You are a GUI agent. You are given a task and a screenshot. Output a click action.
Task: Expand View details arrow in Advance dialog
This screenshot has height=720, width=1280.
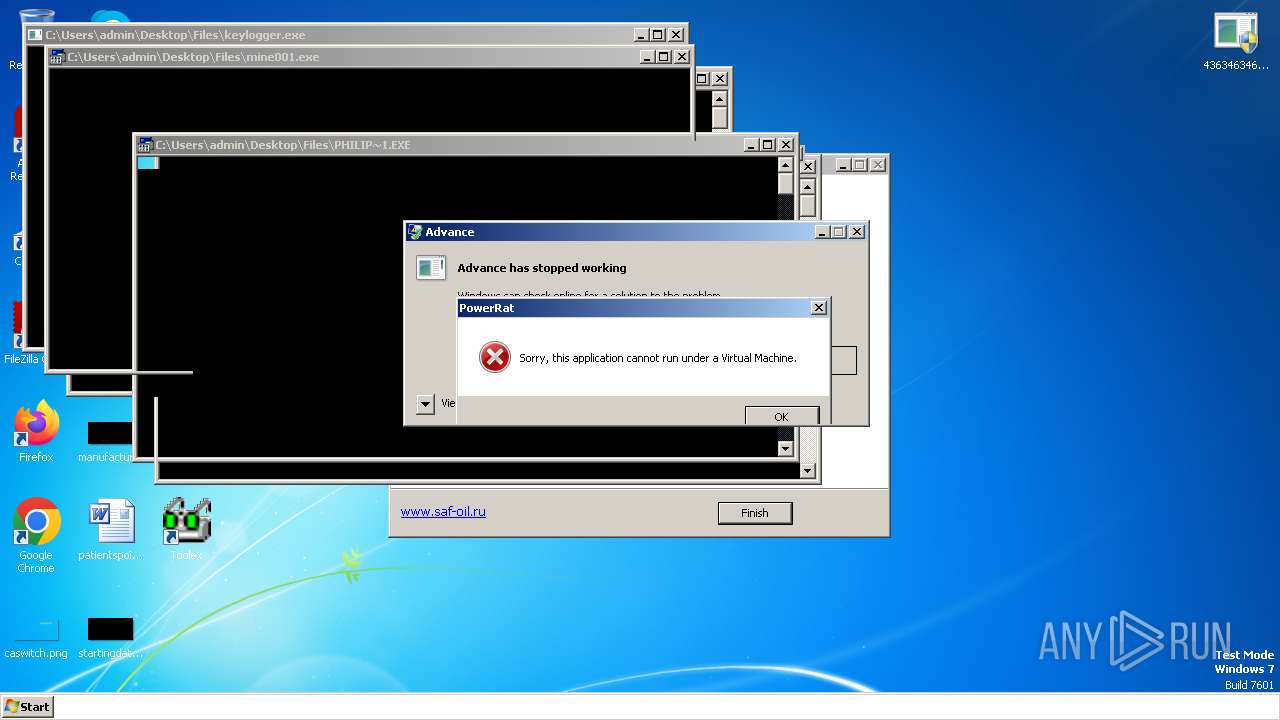[x=425, y=404]
